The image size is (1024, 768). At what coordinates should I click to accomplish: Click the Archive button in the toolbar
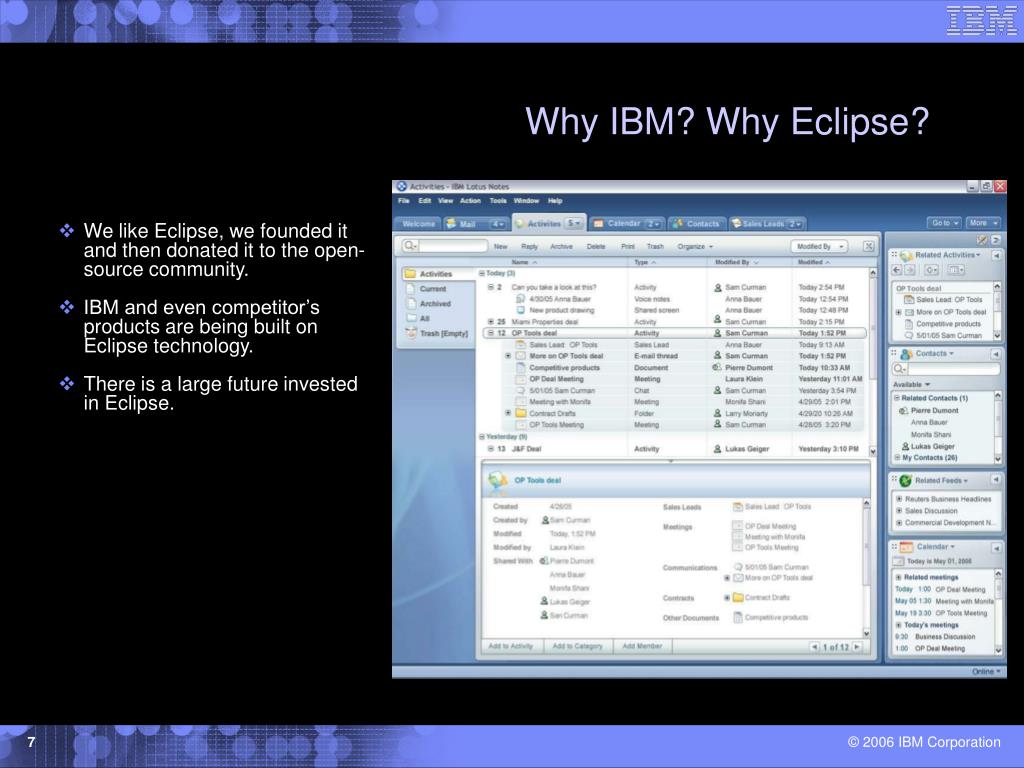pos(562,247)
